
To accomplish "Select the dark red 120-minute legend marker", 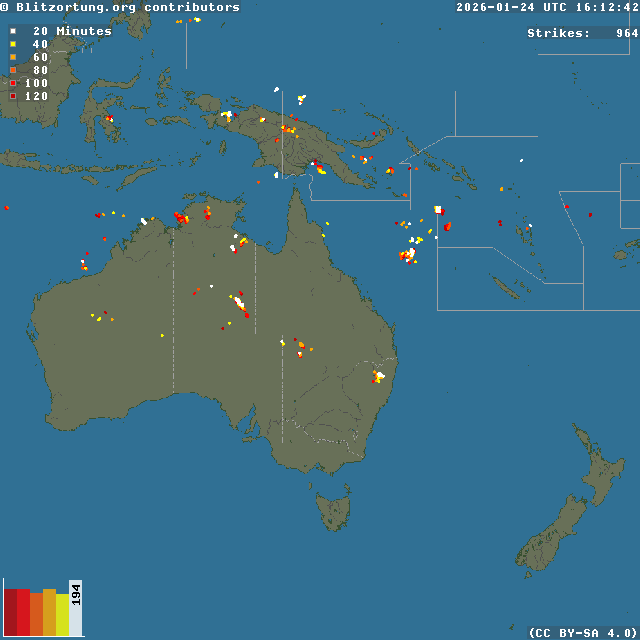I will coord(13,96).
